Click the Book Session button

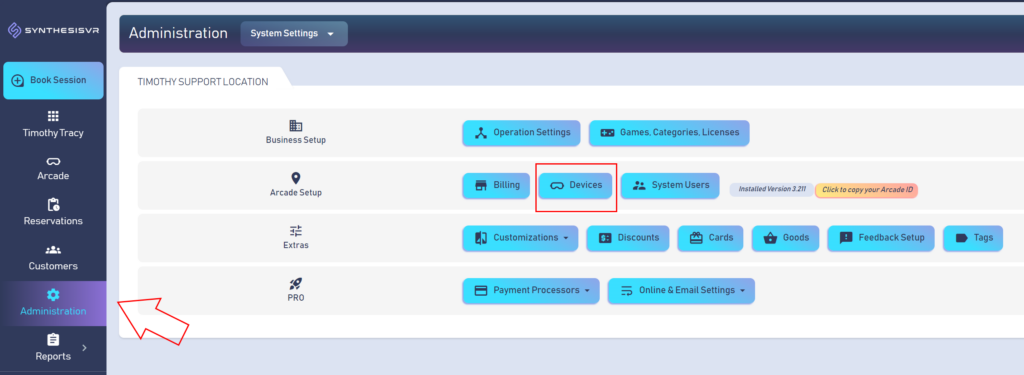coord(53,80)
